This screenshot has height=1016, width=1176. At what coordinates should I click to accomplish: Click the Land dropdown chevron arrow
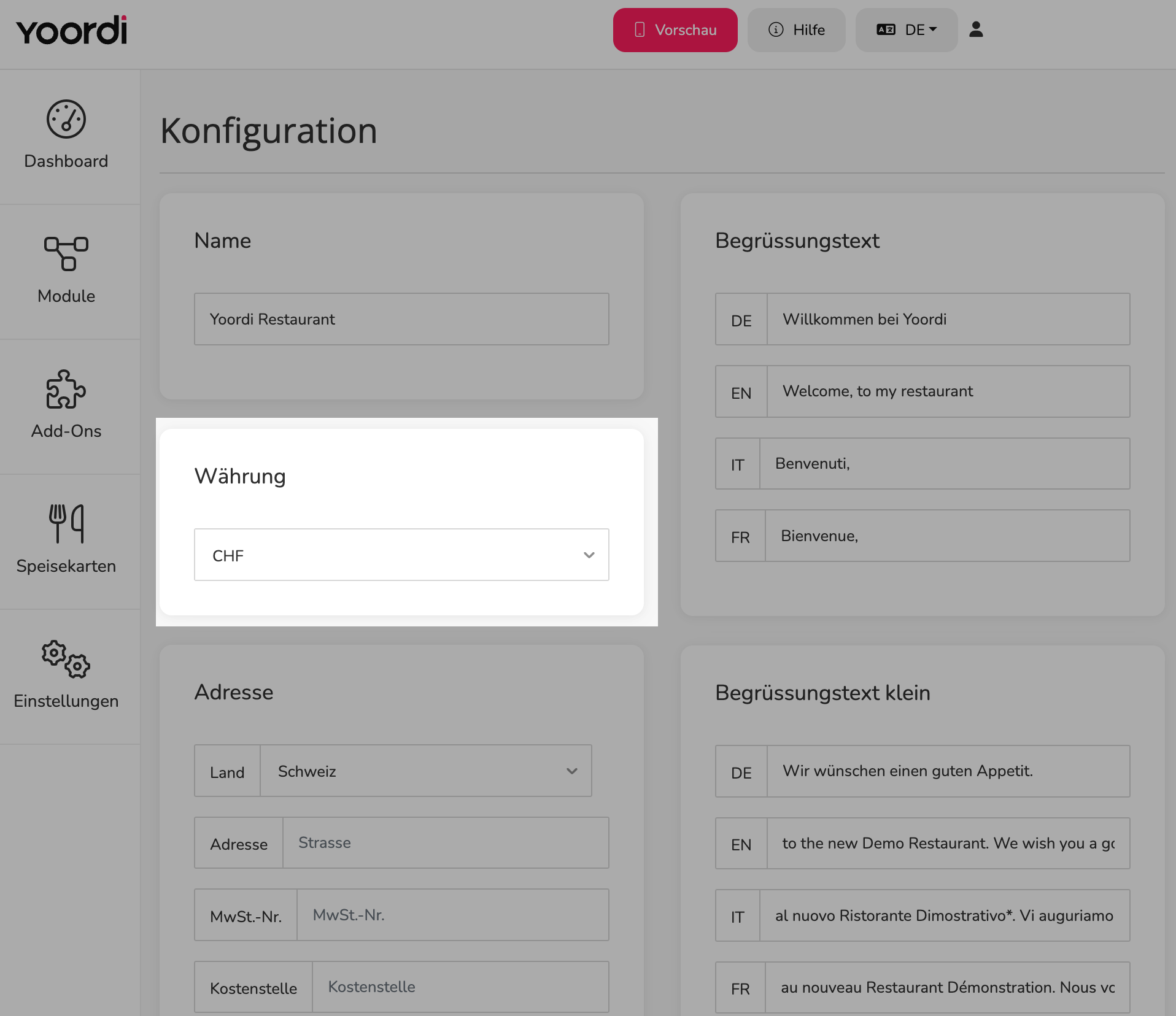coord(572,771)
